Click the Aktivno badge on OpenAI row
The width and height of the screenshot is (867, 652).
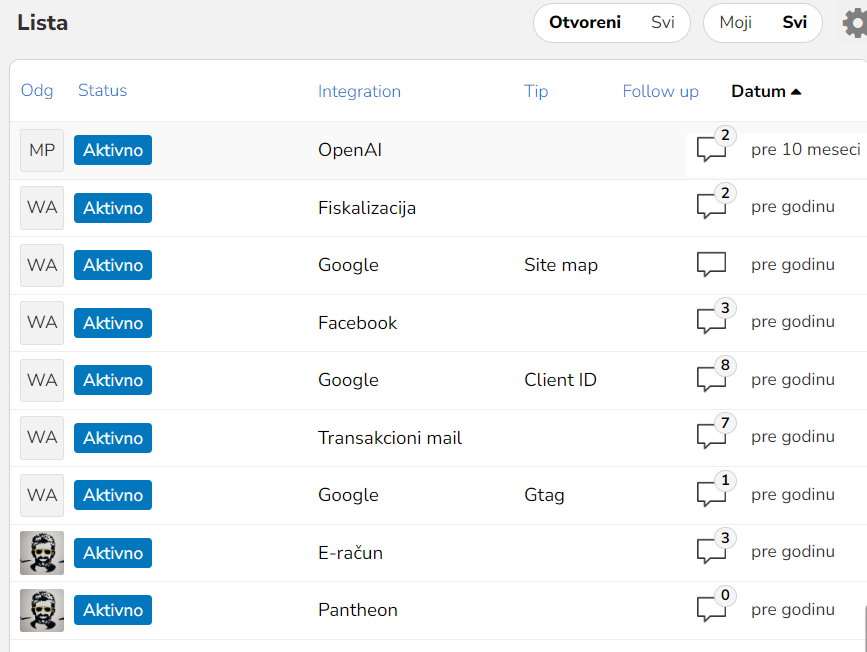(113, 150)
